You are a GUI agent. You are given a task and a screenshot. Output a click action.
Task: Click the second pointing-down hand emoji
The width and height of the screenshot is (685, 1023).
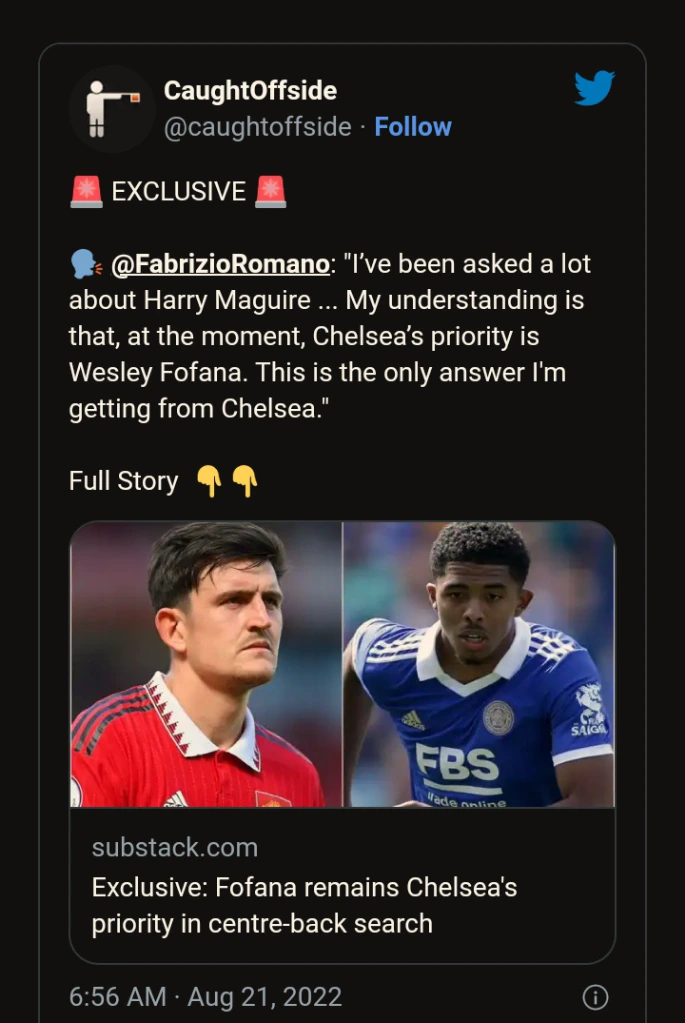(245, 482)
